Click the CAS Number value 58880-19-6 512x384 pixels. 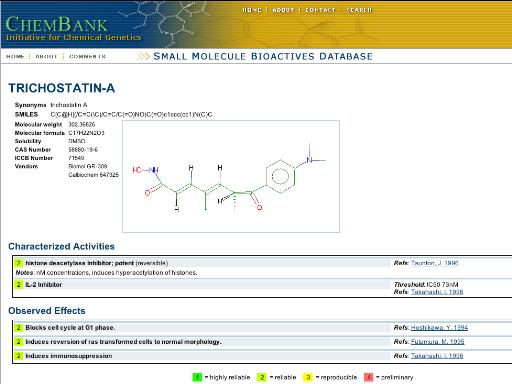coord(83,150)
